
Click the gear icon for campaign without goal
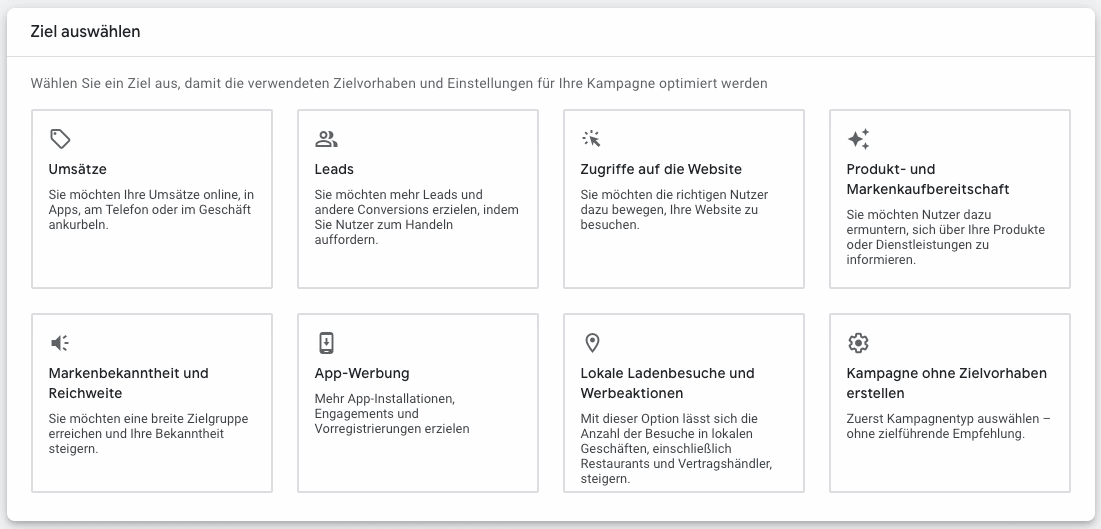[858, 343]
